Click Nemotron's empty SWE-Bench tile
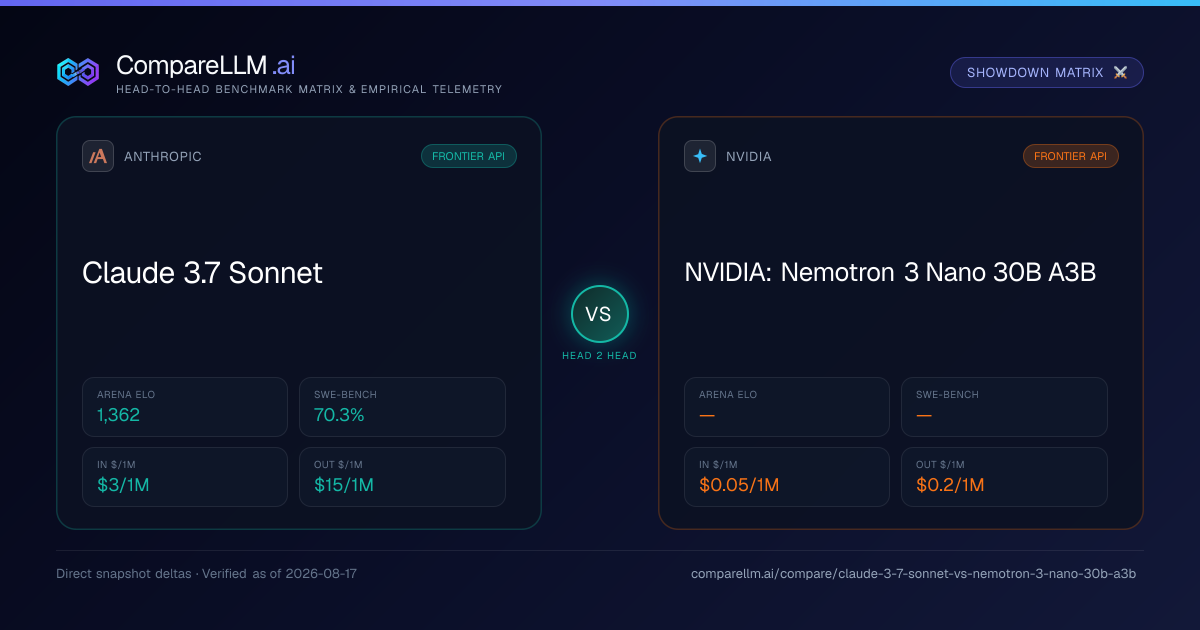 click(x=1004, y=407)
